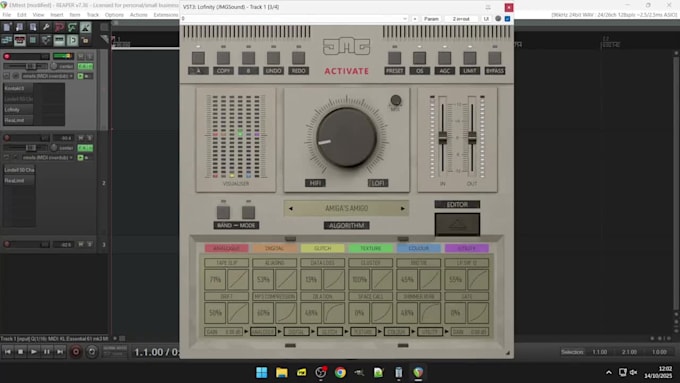Screen dimensions: 680x383
Task: Toggle the BYPASS button in Lofinity
Action: coord(495,58)
